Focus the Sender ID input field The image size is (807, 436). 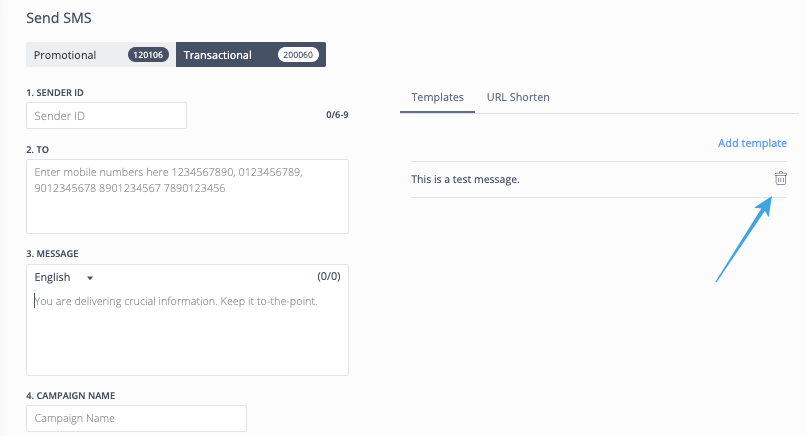[107, 115]
